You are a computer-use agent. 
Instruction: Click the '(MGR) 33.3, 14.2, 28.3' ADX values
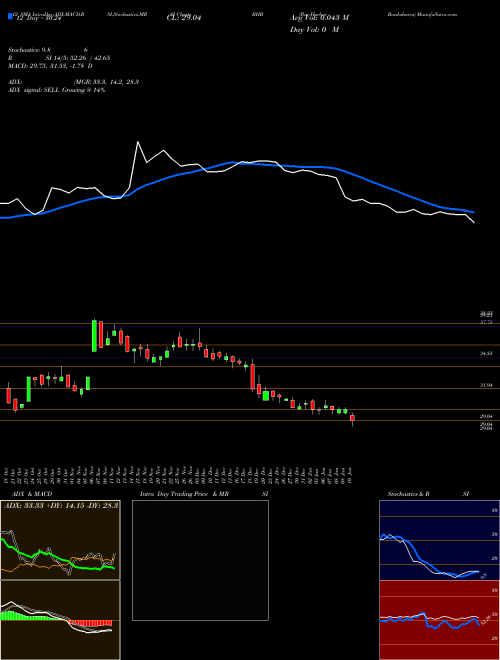coord(106,82)
